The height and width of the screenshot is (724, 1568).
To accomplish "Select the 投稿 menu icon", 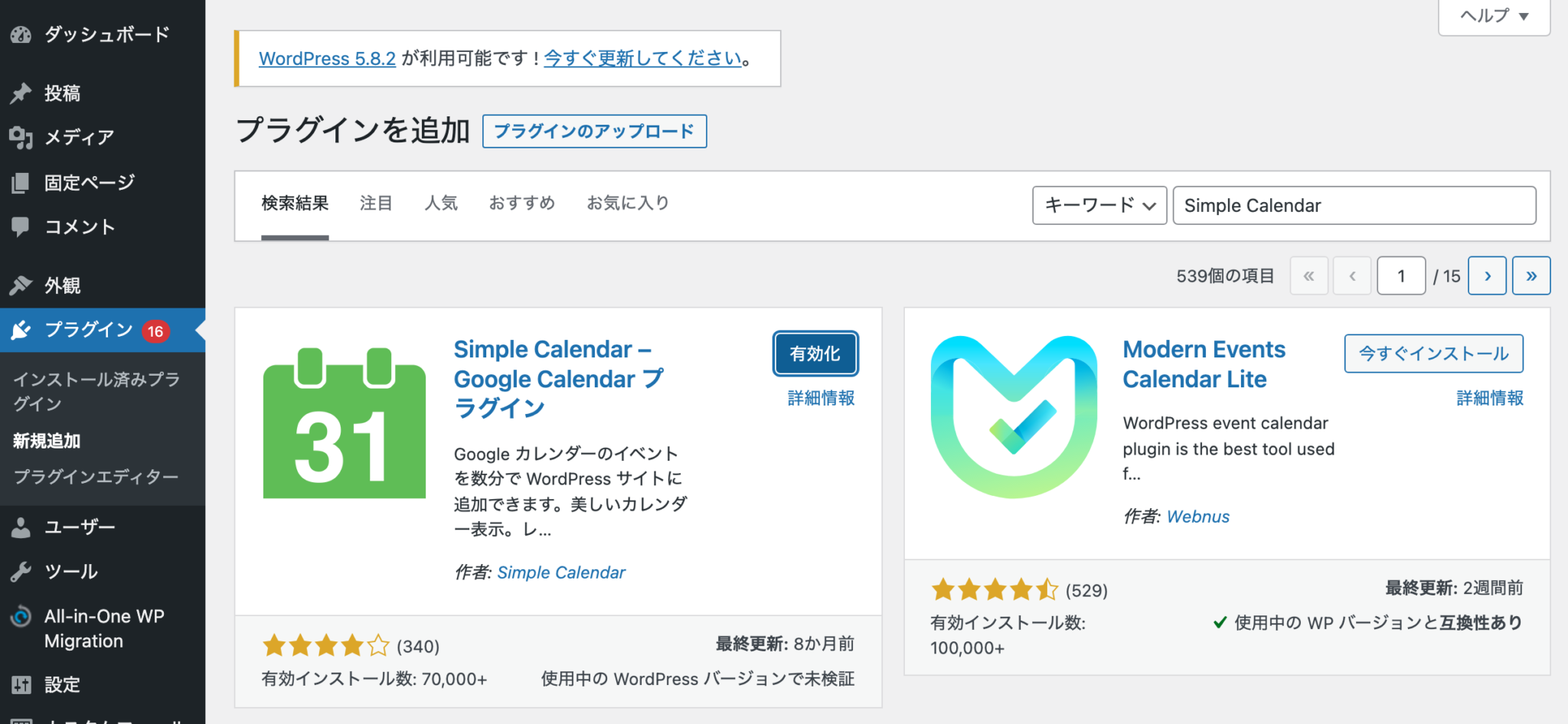I will [x=21, y=93].
